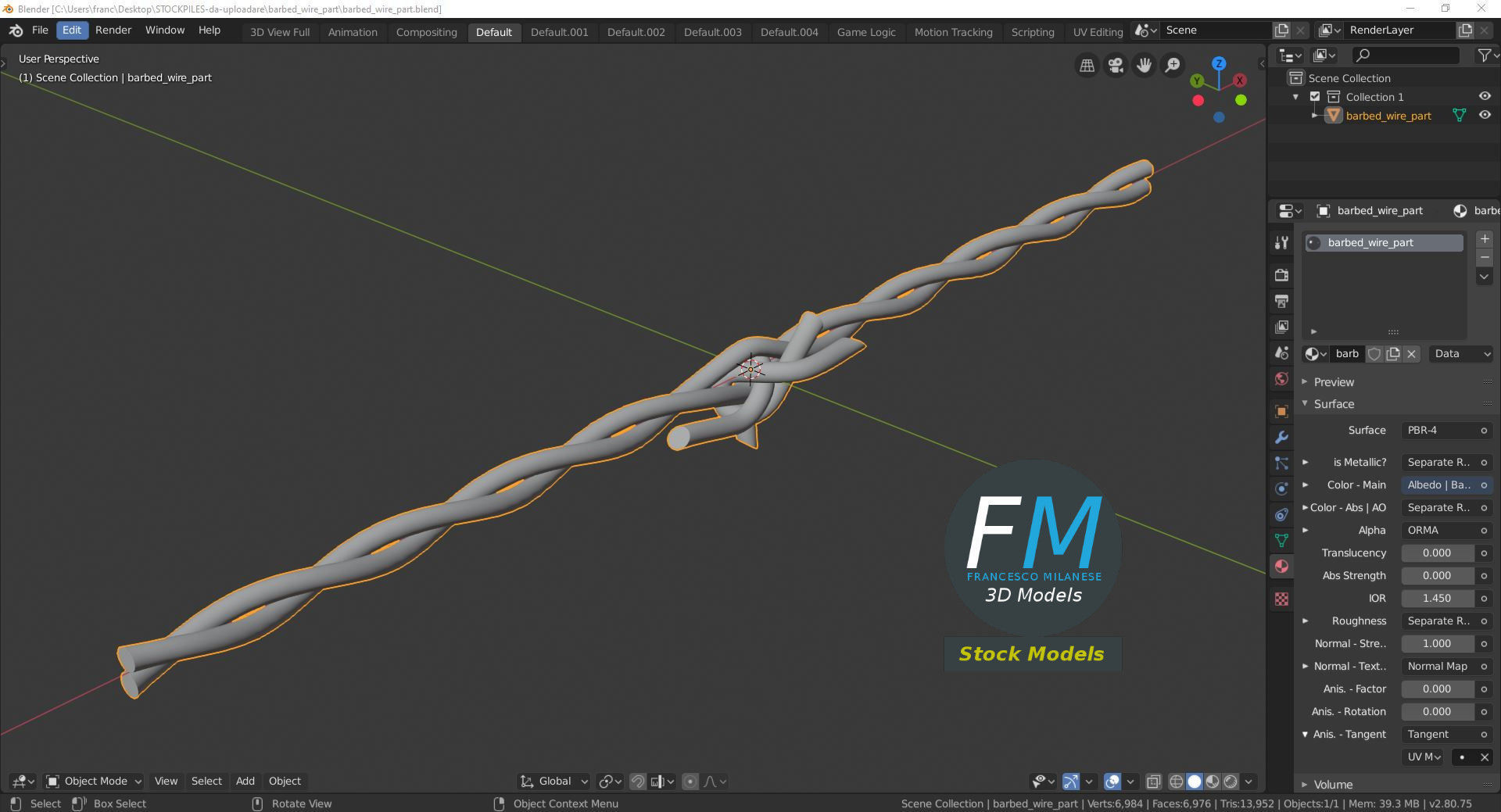Open material link Data dropdown

1460,354
